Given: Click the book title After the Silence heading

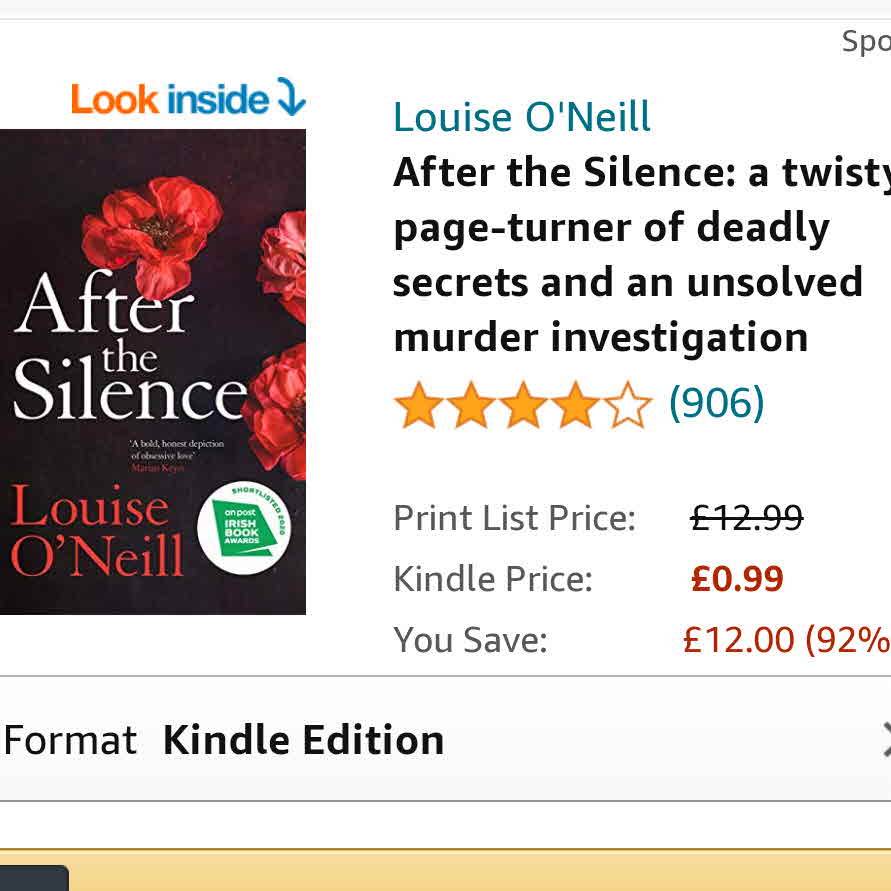Looking at the screenshot, I should (x=642, y=255).
